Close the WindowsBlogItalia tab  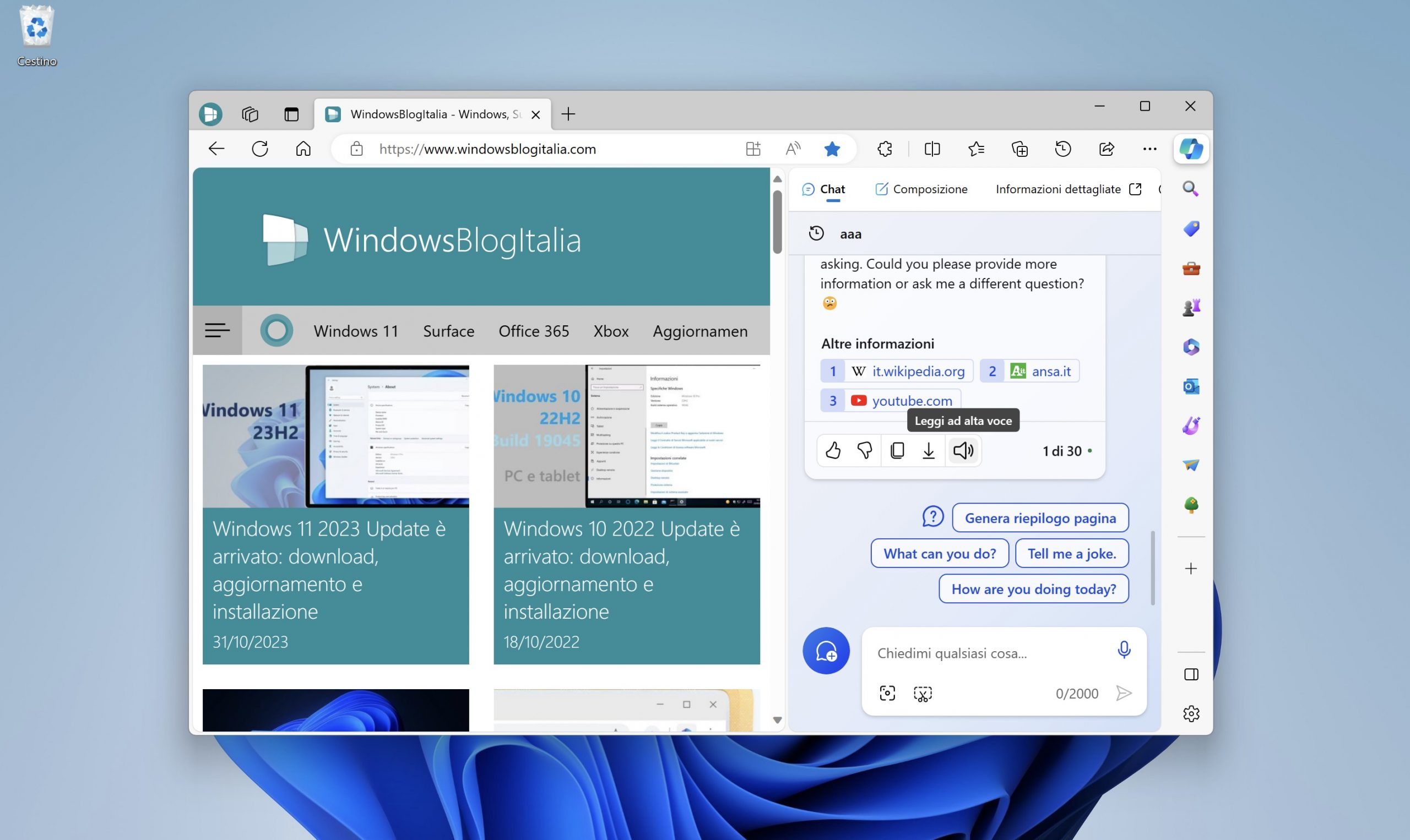536,115
